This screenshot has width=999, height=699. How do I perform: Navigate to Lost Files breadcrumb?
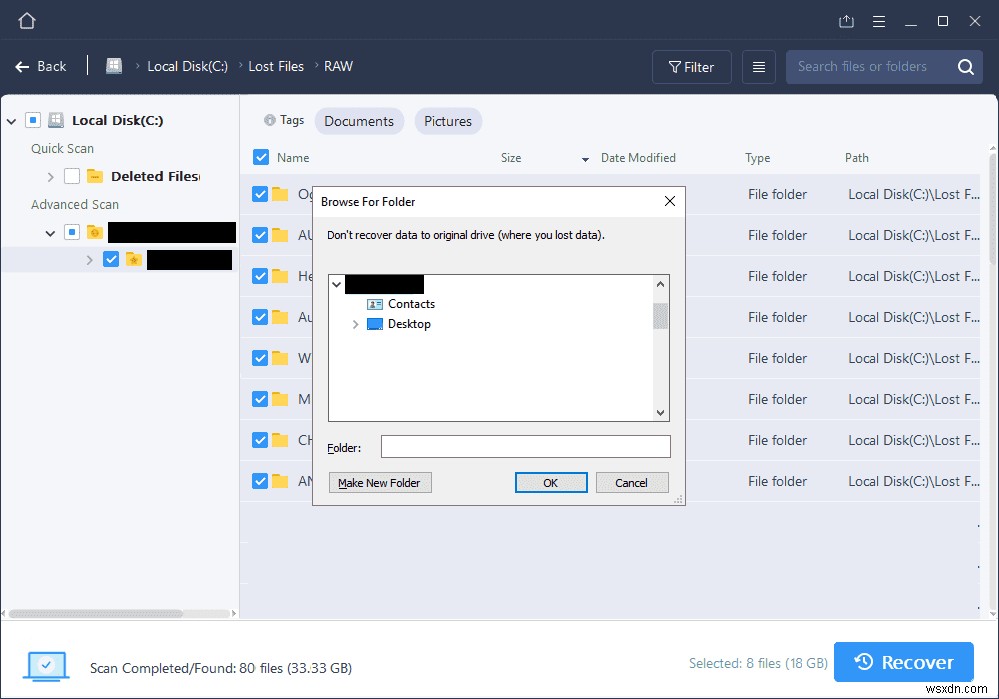tap(276, 66)
